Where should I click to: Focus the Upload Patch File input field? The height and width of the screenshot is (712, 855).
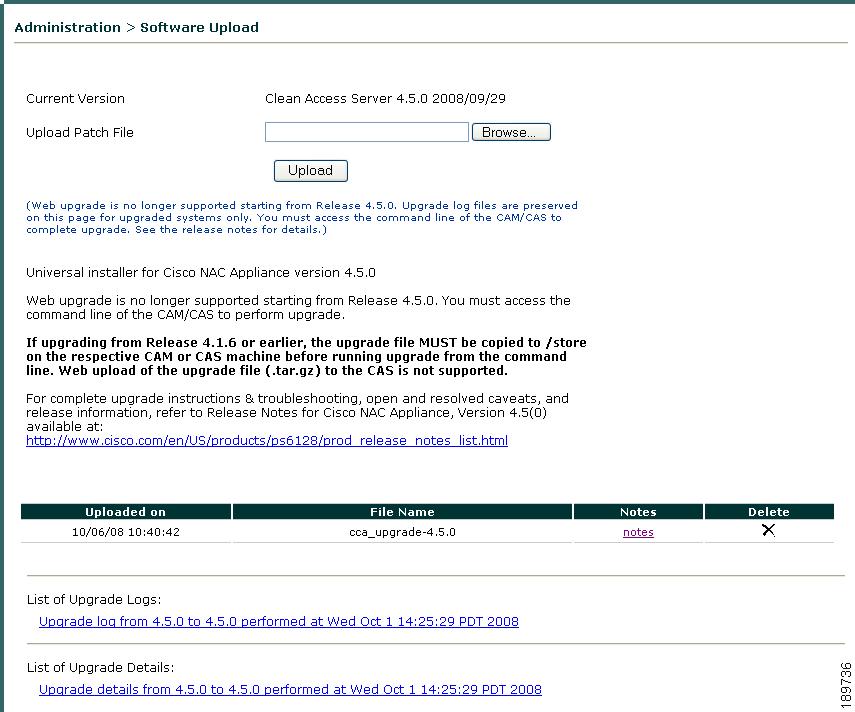366,132
